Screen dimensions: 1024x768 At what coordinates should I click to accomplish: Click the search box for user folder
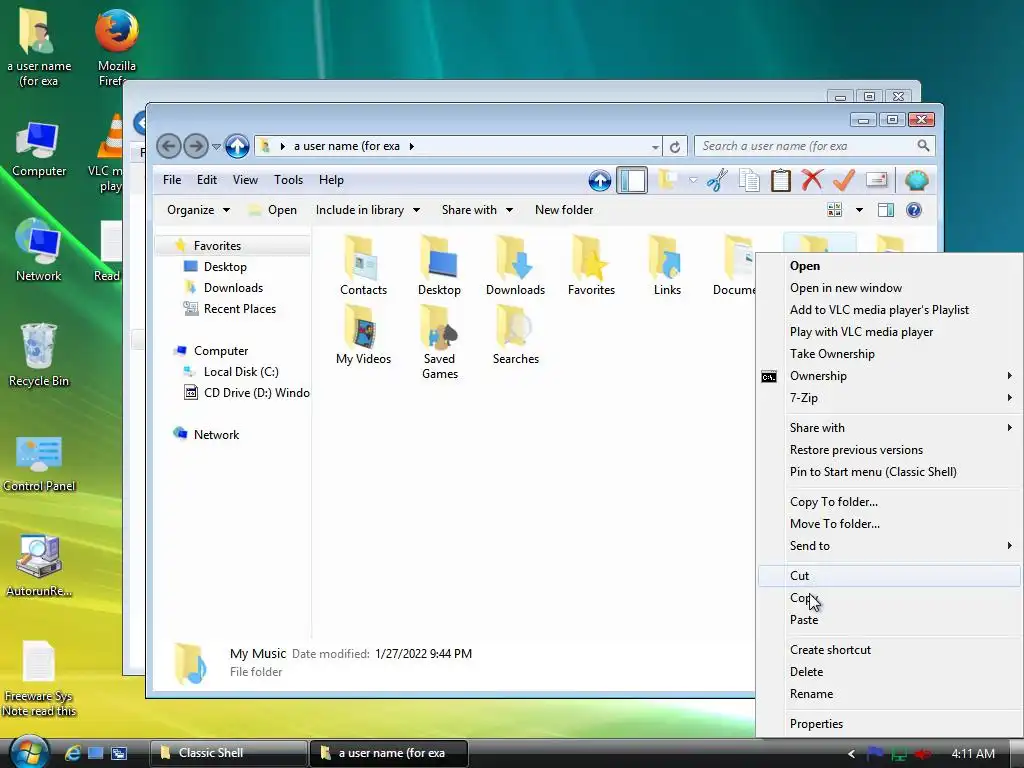click(x=814, y=146)
